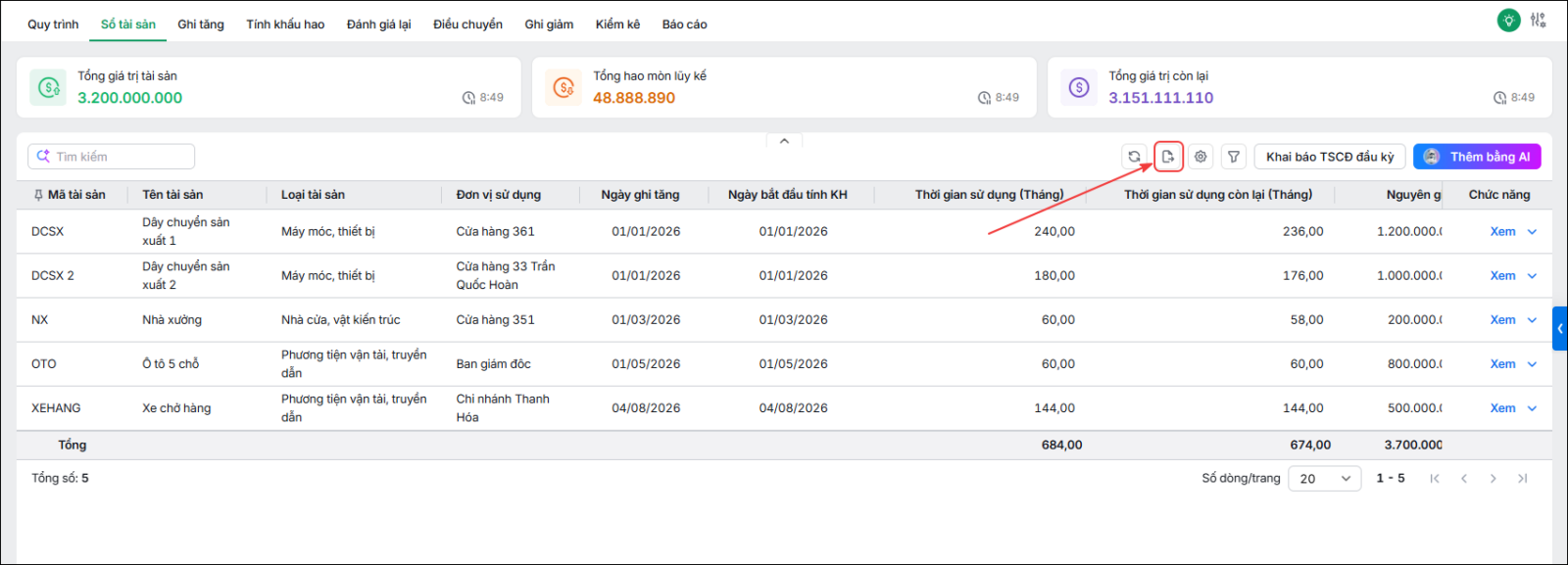Expand actions dropdown for XEHANG row

(1532, 408)
